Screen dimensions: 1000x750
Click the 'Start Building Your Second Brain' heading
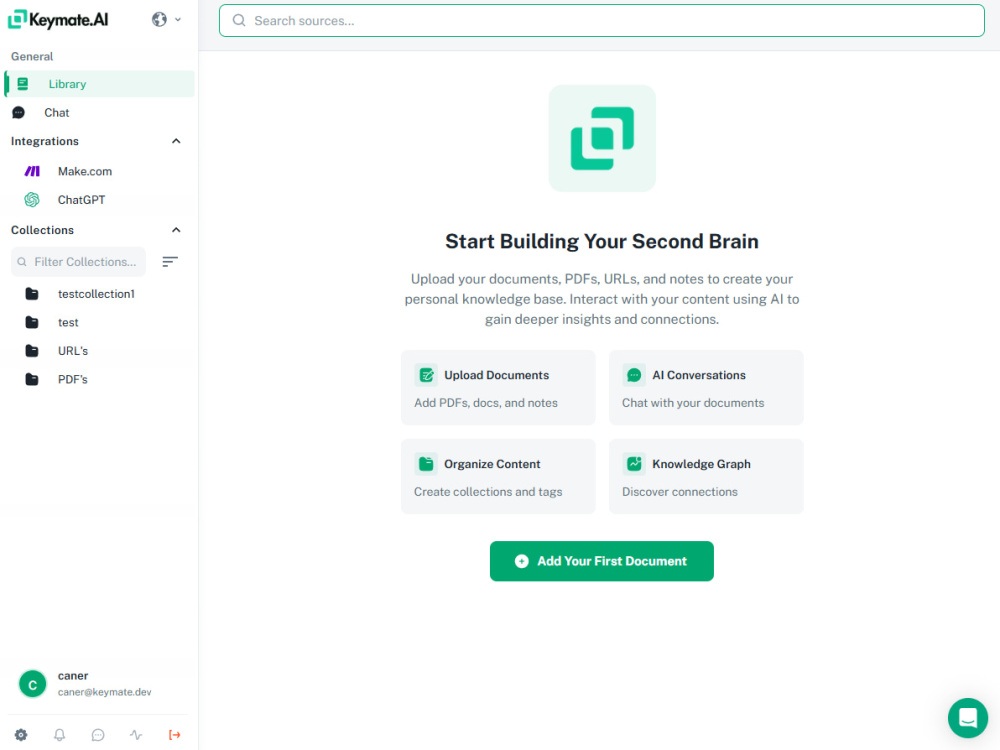(601, 242)
